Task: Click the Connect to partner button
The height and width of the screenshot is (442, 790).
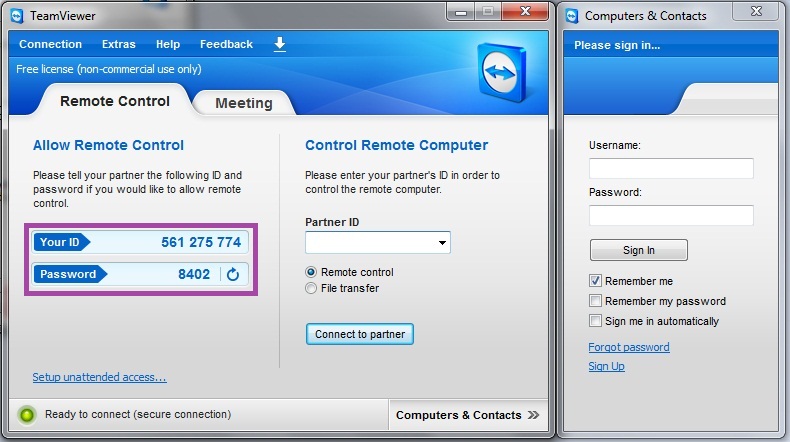Action: tap(359, 334)
